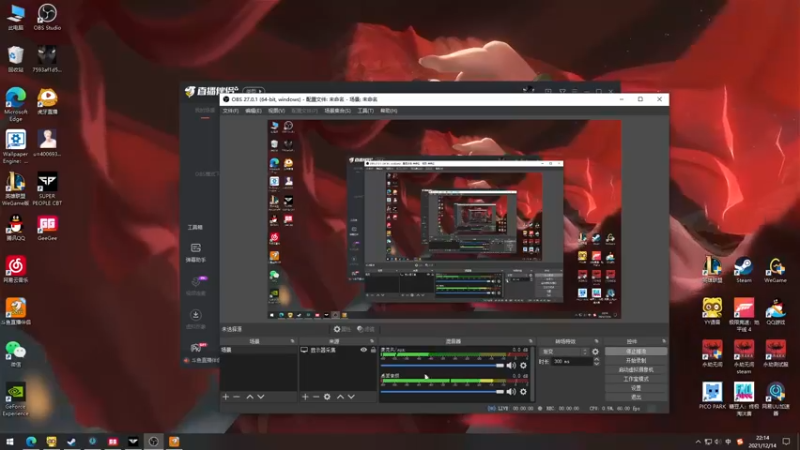Open the transition properties gear beside 渐变
The image size is (800, 450).
click(595, 352)
